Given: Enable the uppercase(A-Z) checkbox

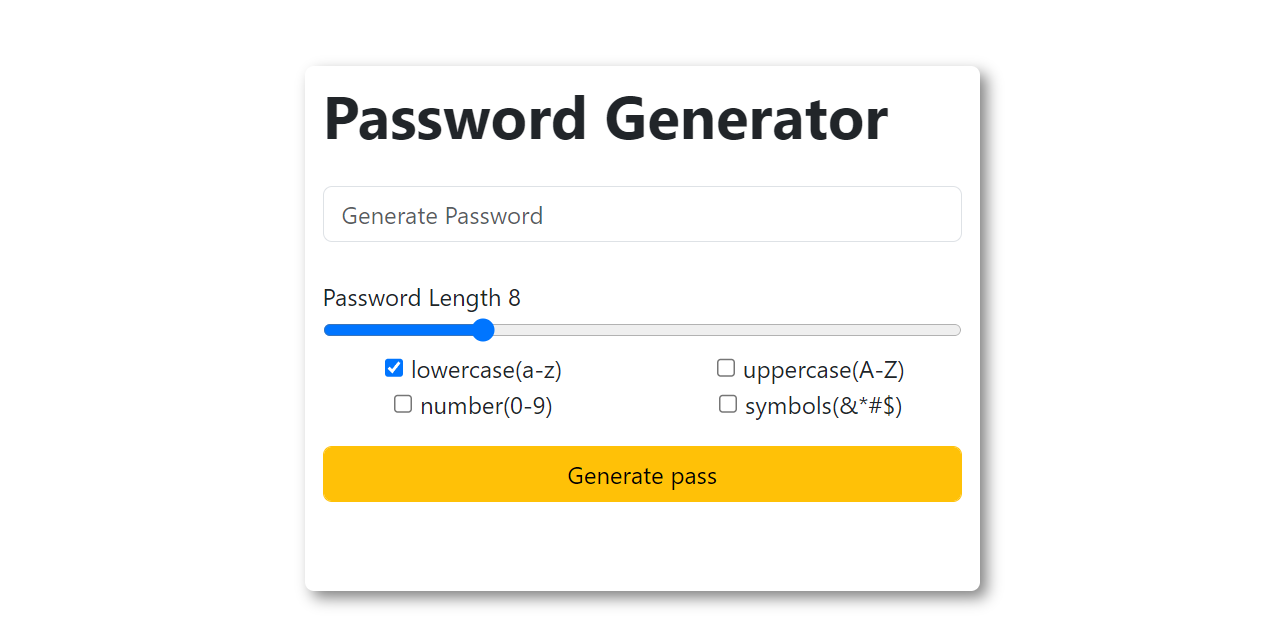Looking at the screenshot, I should point(726,368).
